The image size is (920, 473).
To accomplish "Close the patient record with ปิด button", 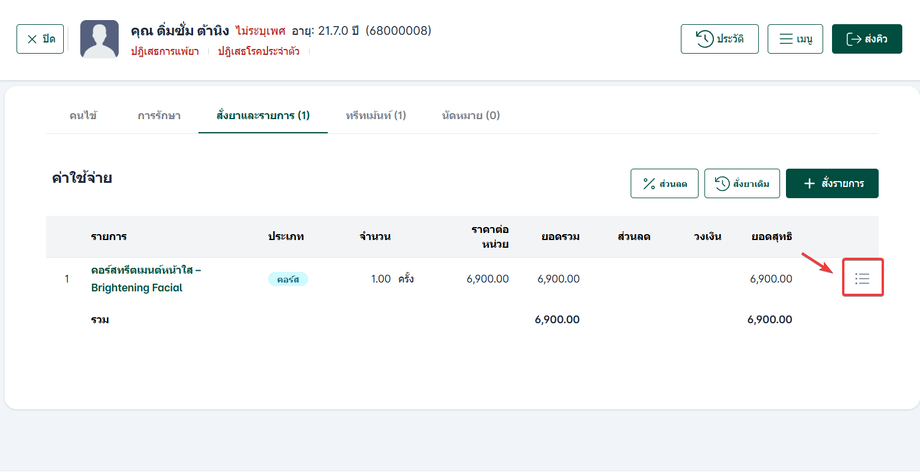I will (40, 39).
